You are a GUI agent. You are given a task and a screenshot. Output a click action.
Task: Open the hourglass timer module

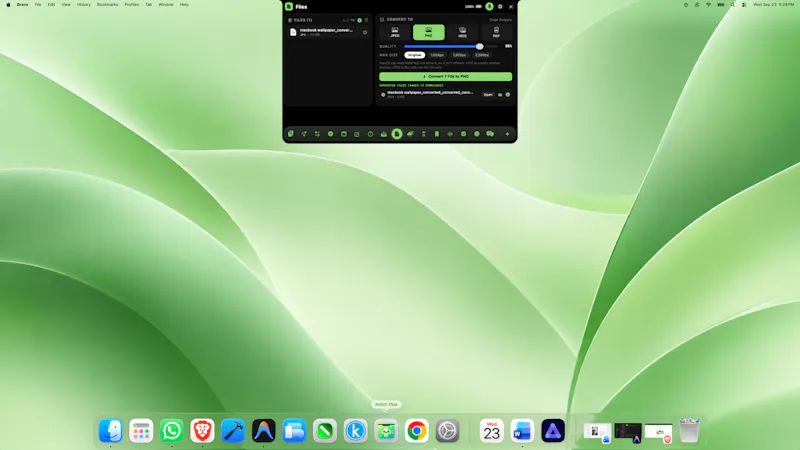pyautogui.click(x=423, y=134)
